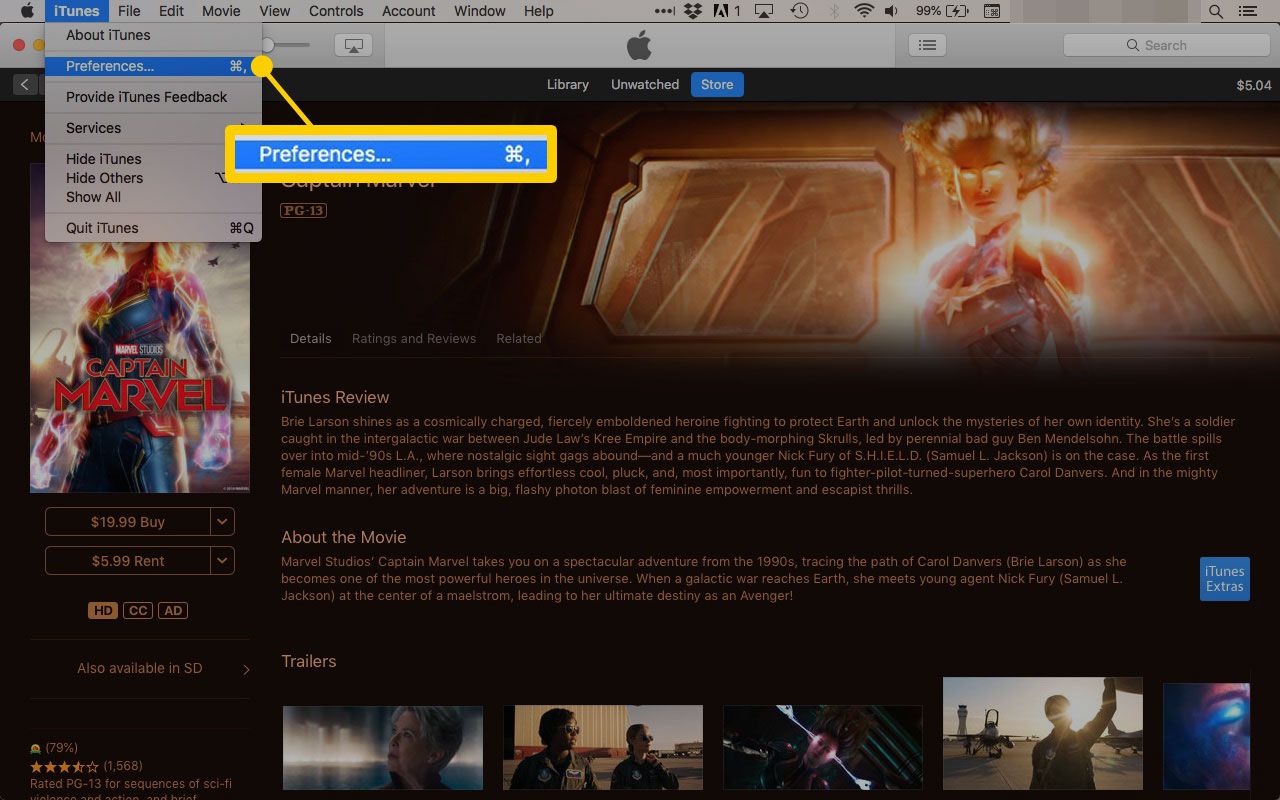1280x800 pixels.
Task: Switch to the Unwatched tab
Action: (645, 85)
